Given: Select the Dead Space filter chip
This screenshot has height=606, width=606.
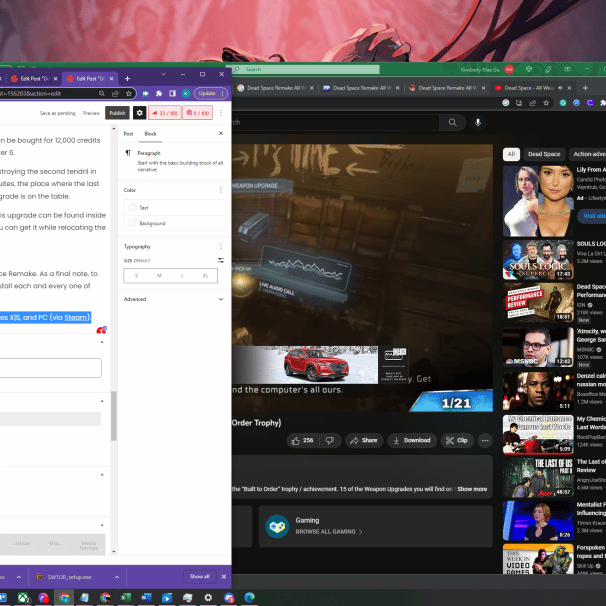Looking at the screenshot, I should coord(544,154).
